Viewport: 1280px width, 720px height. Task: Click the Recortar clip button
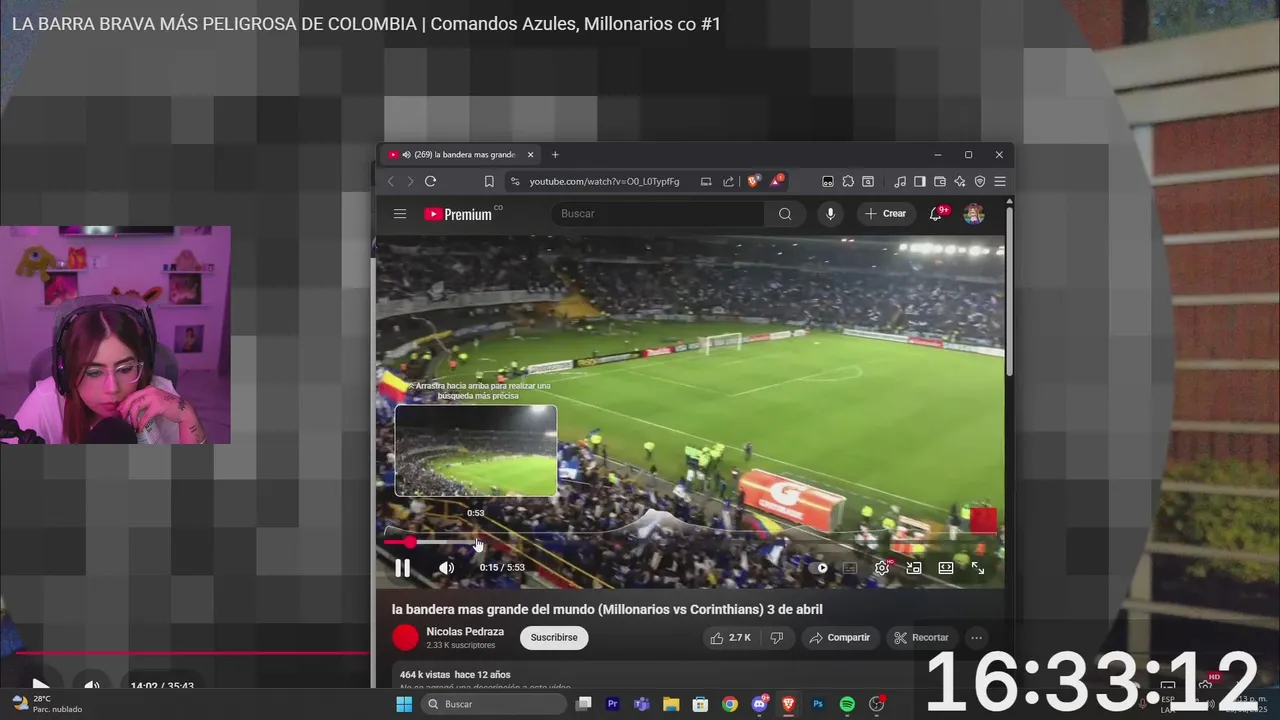(x=921, y=637)
